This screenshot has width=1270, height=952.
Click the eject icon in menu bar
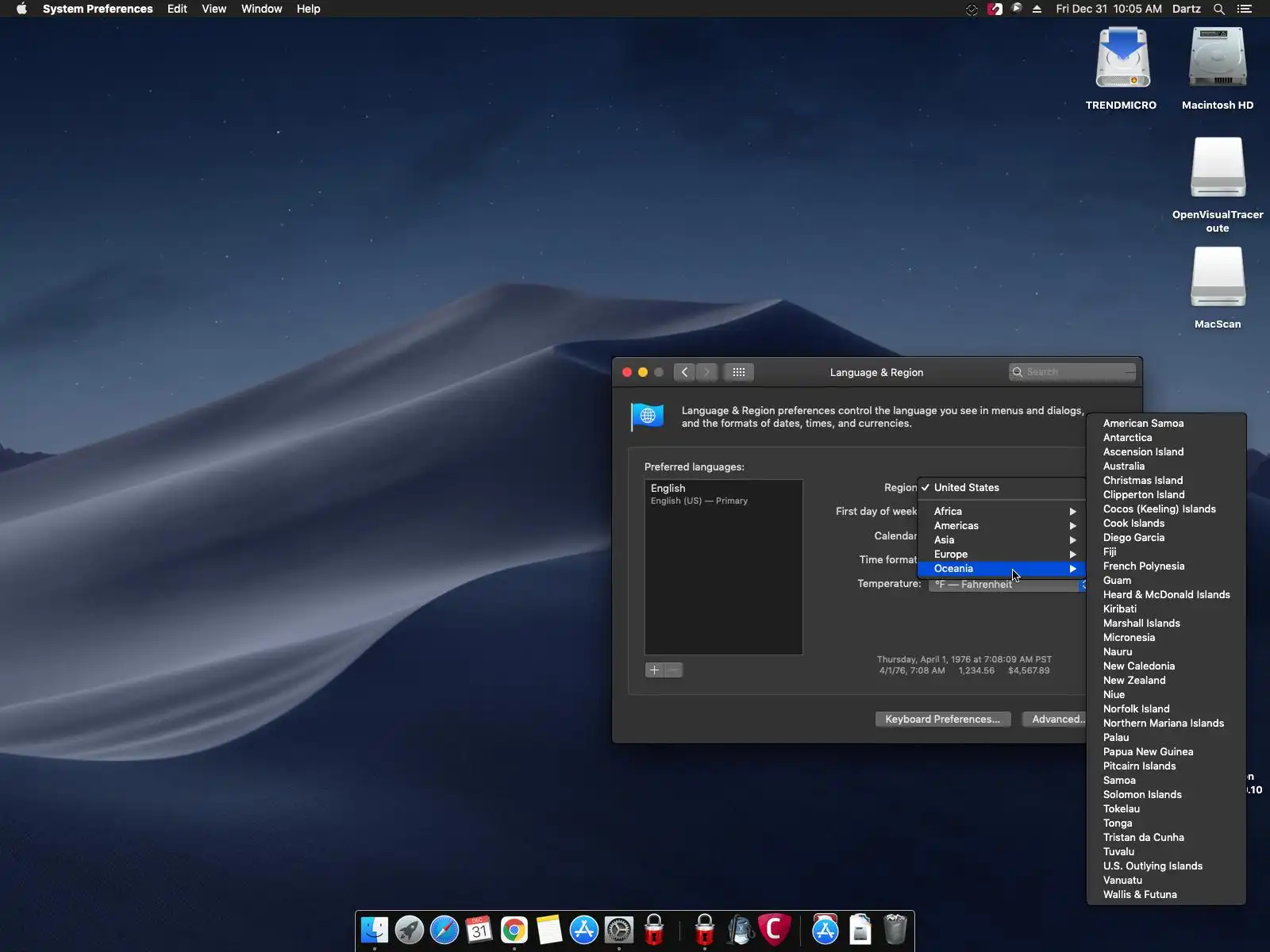(x=1037, y=9)
